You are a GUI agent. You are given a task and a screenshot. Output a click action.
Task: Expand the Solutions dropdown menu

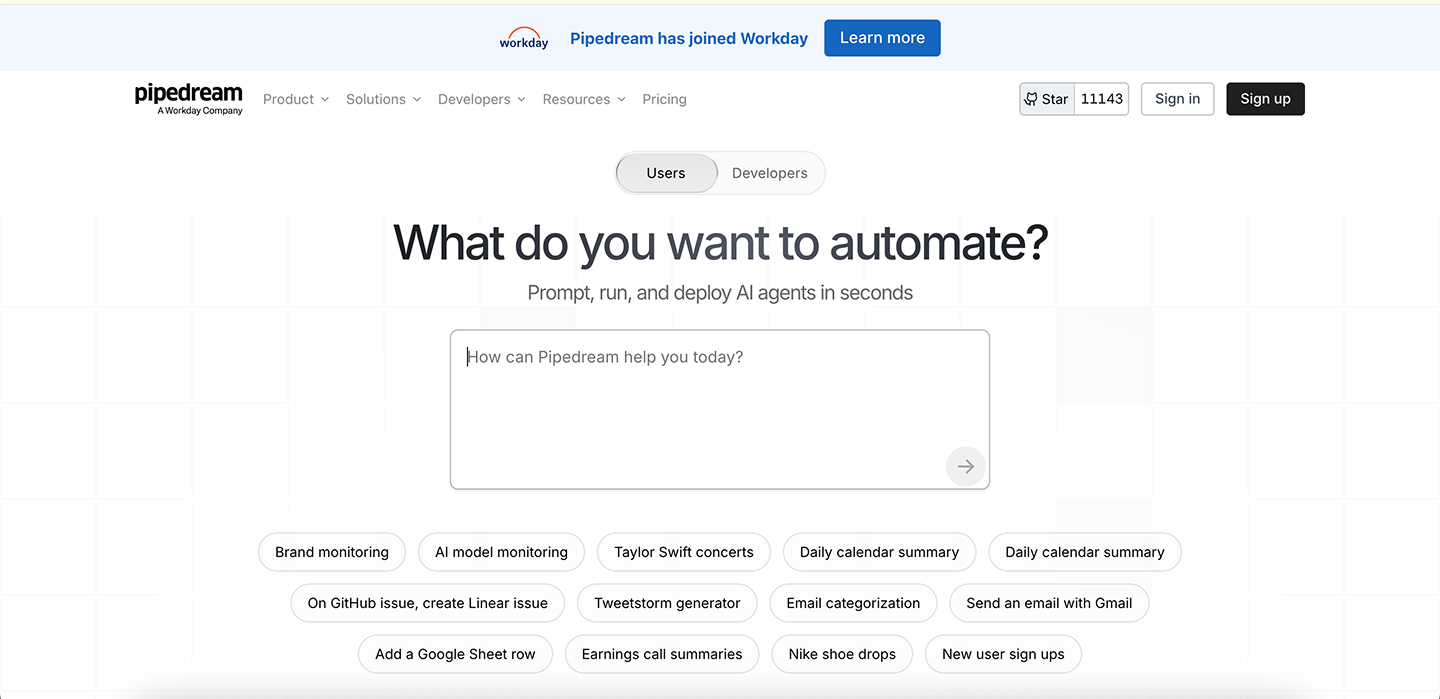point(383,99)
